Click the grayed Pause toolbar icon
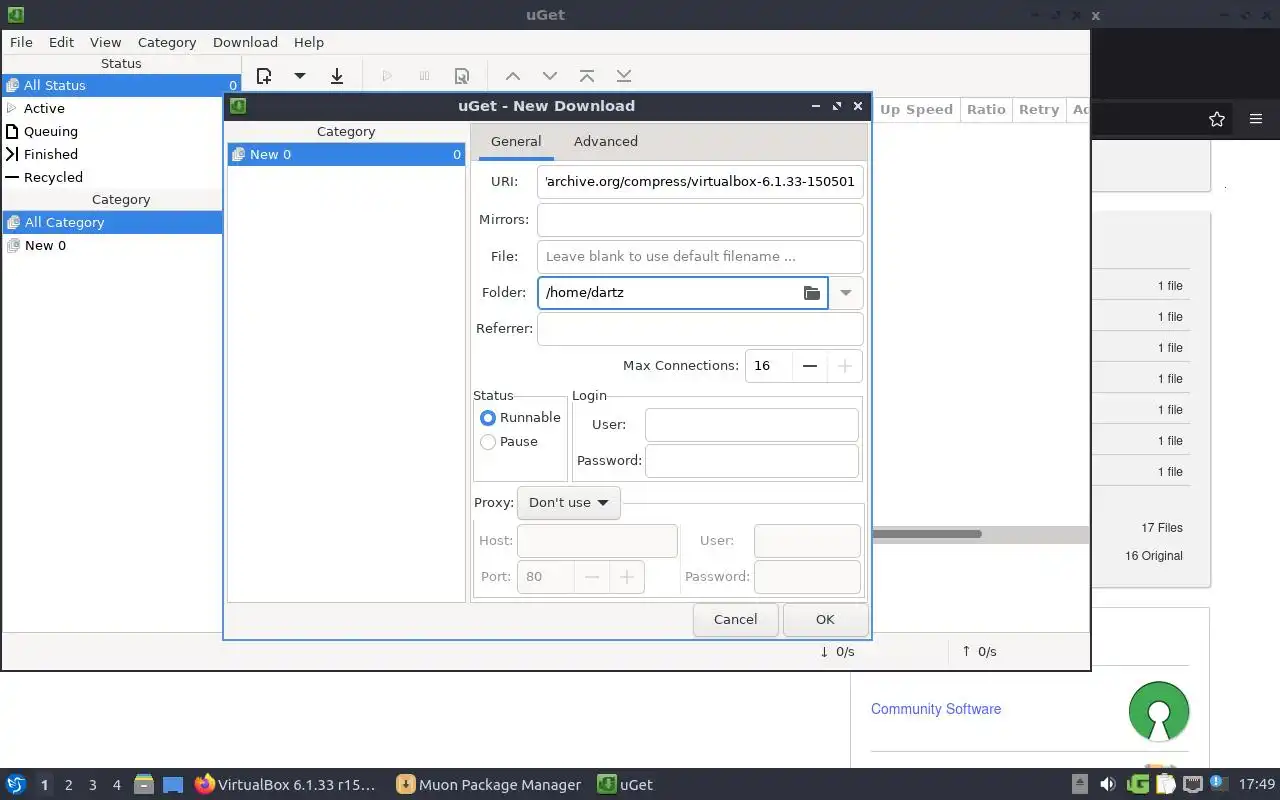Screen dimensions: 1280x800 (x=424, y=76)
